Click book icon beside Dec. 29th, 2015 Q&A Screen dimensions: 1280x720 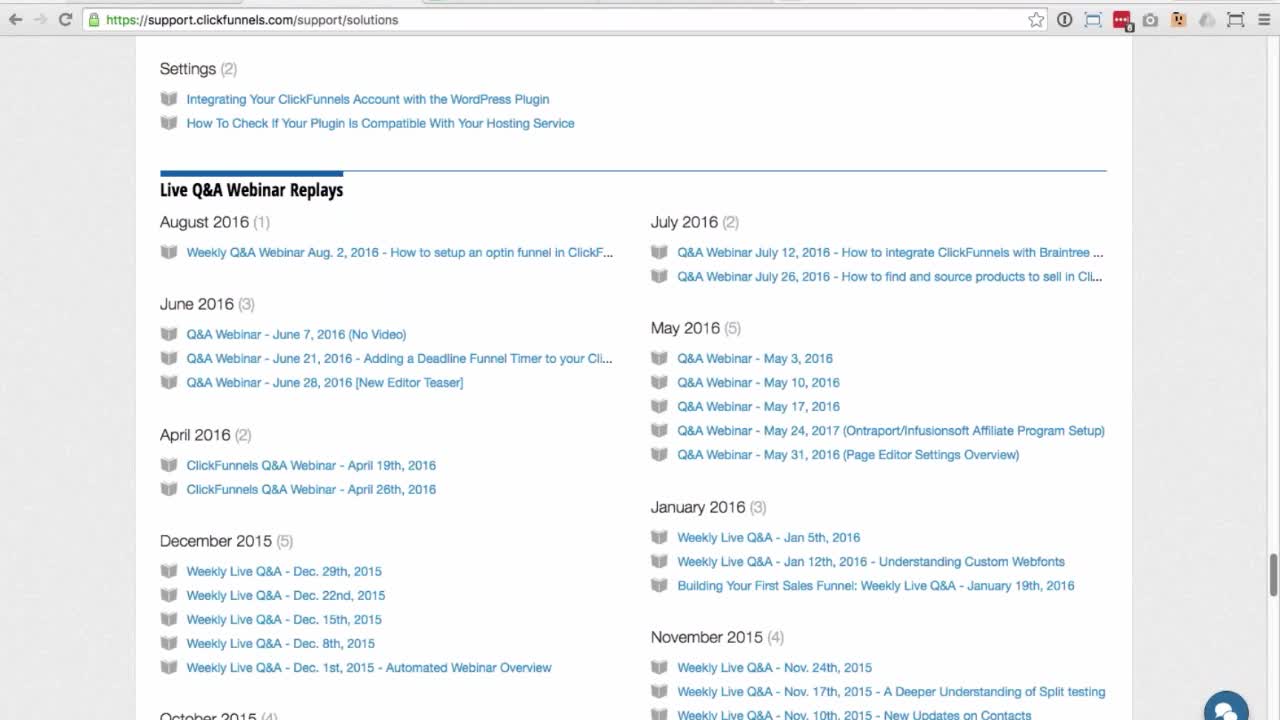[169, 571]
